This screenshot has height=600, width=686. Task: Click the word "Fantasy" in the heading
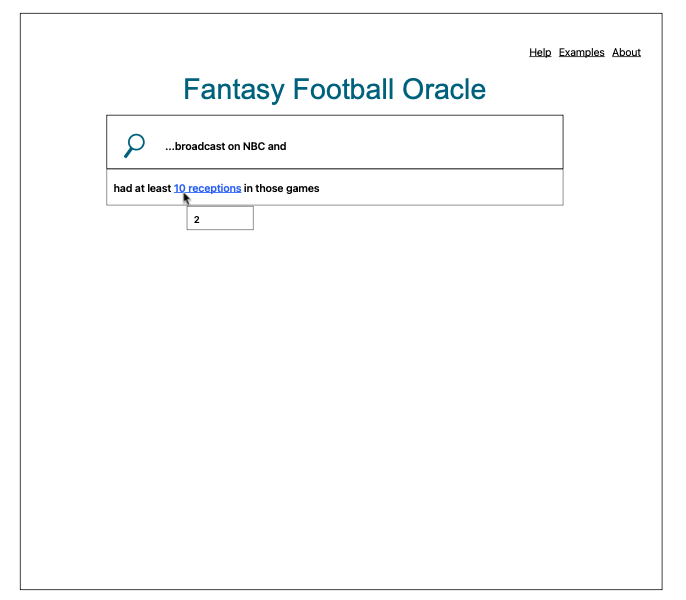pyautogui.click(x=234, y=90)
